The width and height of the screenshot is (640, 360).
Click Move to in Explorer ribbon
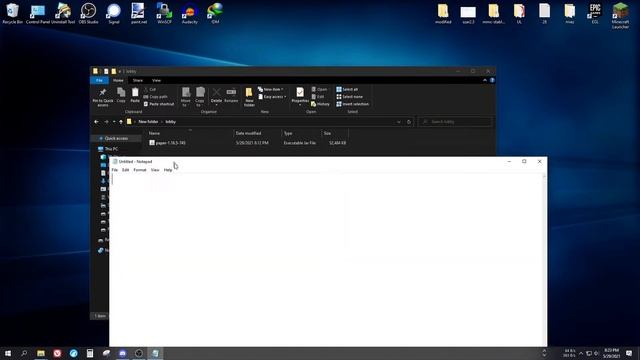coord(186,97)
